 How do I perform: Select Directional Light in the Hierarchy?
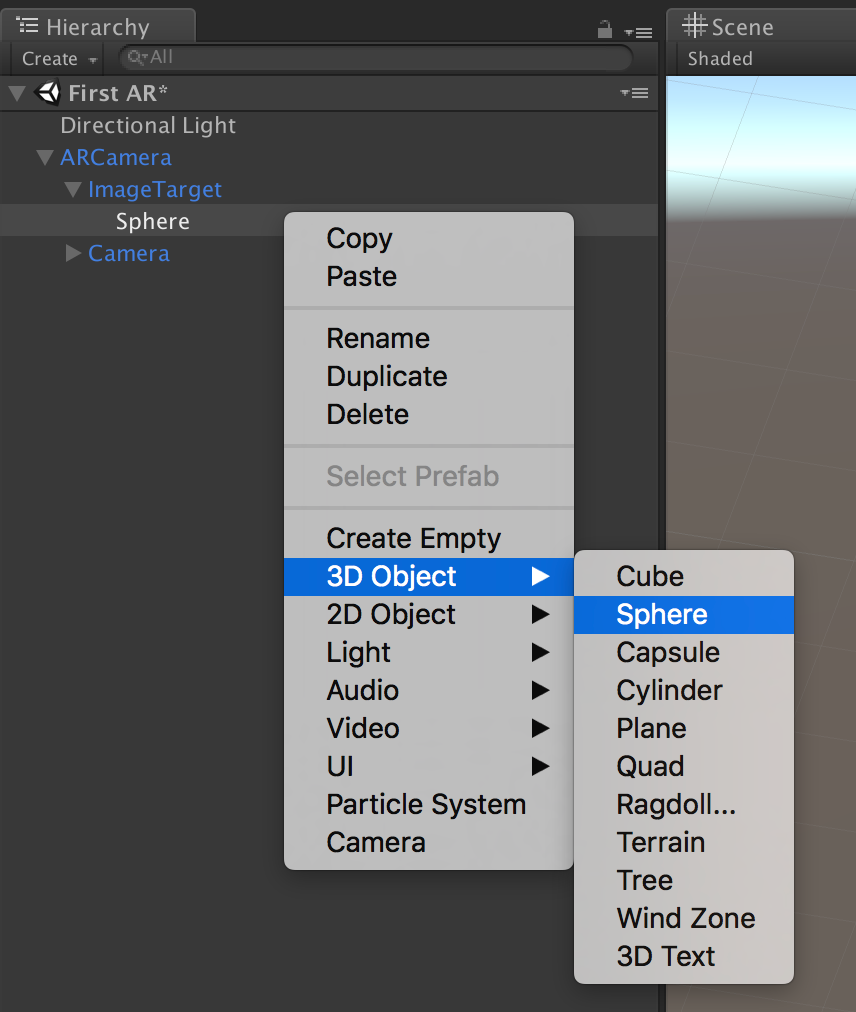click(x=148, y=126)
